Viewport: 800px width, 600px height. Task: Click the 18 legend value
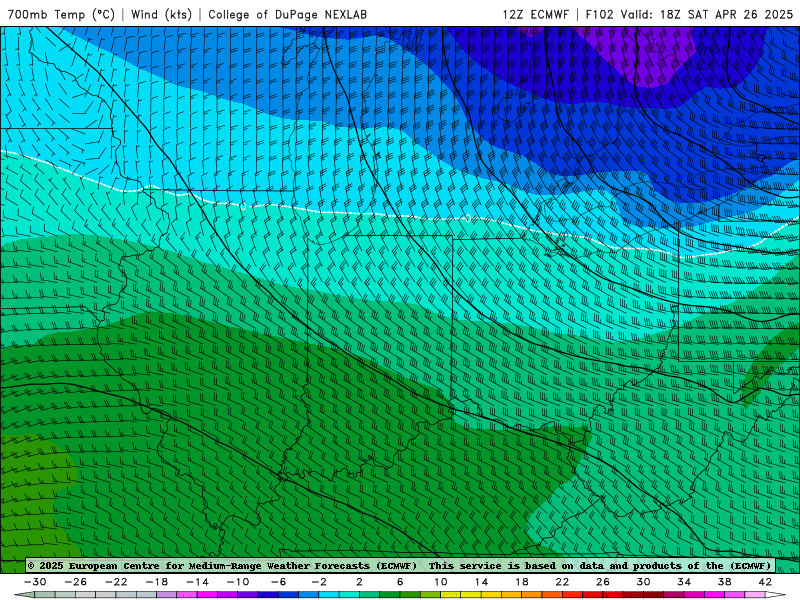point(521,582)
